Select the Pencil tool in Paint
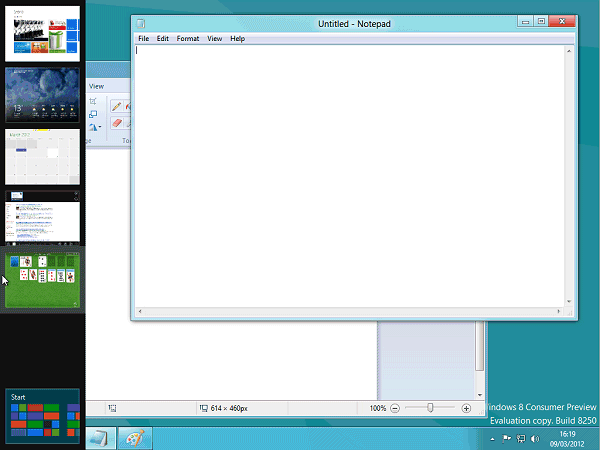This screenshot has height=450, width=600. pos(117,106)
